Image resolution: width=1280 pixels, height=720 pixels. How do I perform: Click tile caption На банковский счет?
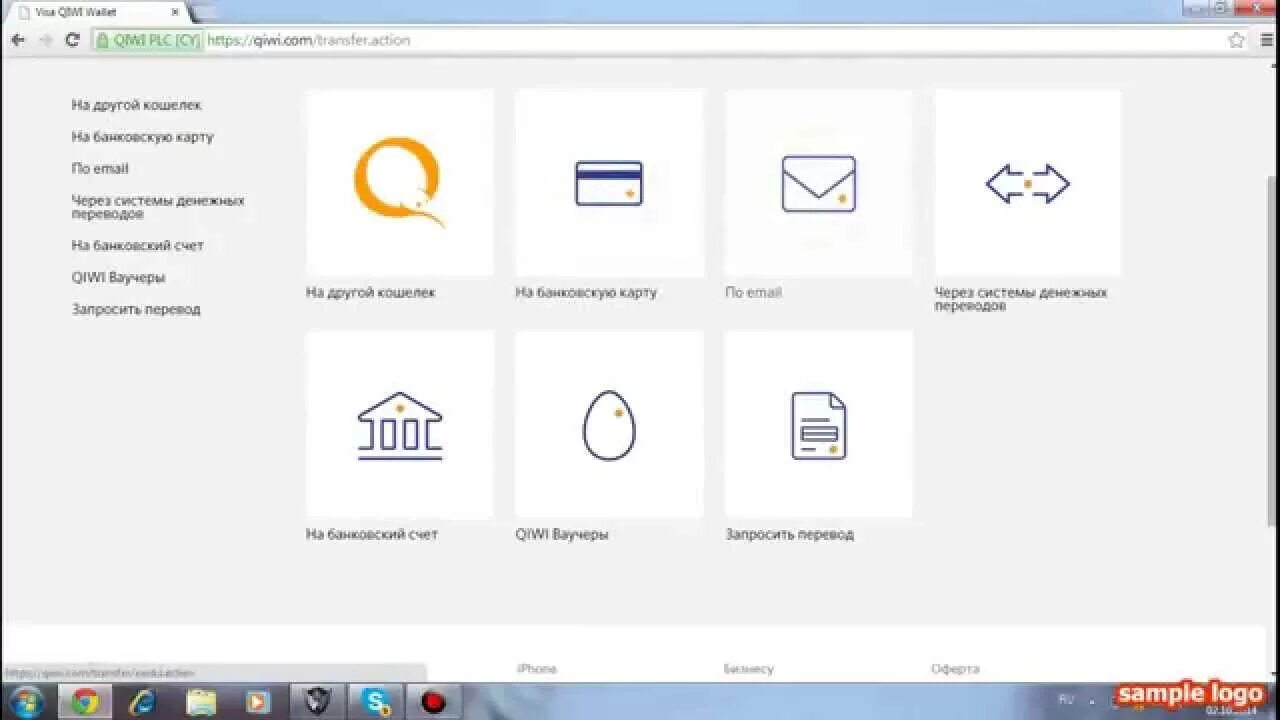372,534
